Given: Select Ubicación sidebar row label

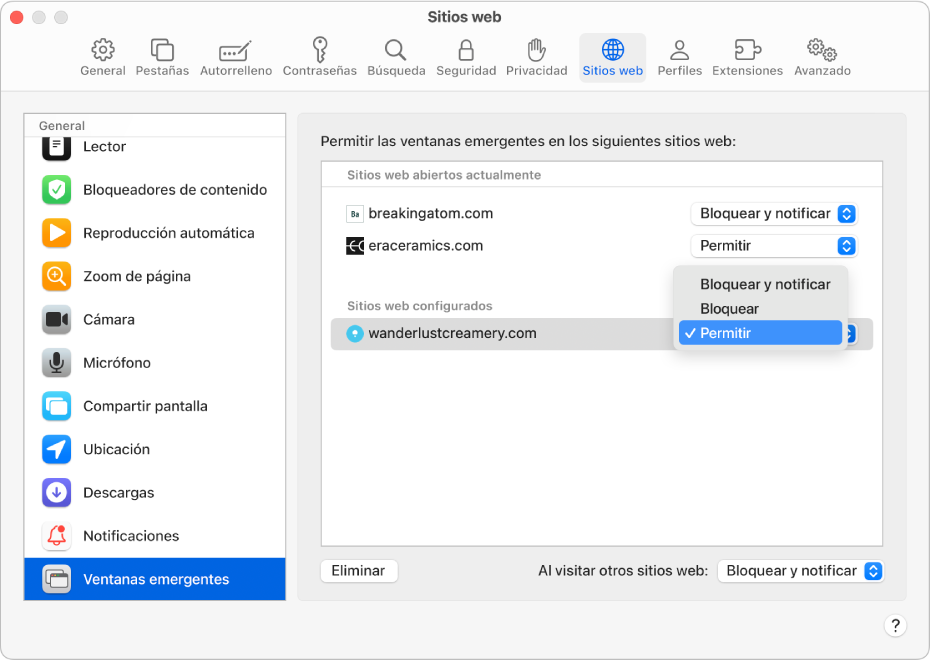Looking at the screenshot, I should (116, 450).
